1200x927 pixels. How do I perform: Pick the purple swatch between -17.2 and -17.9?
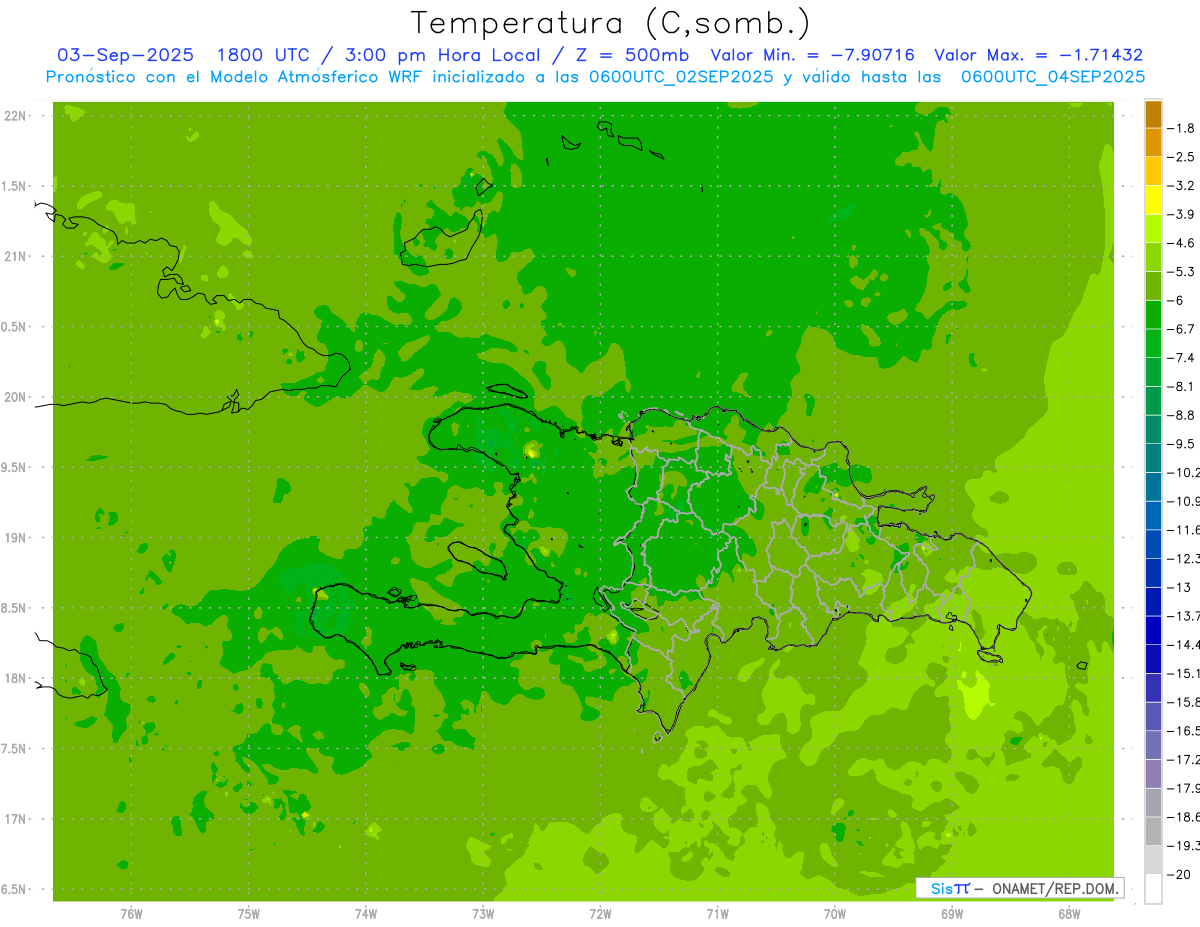1154,774
